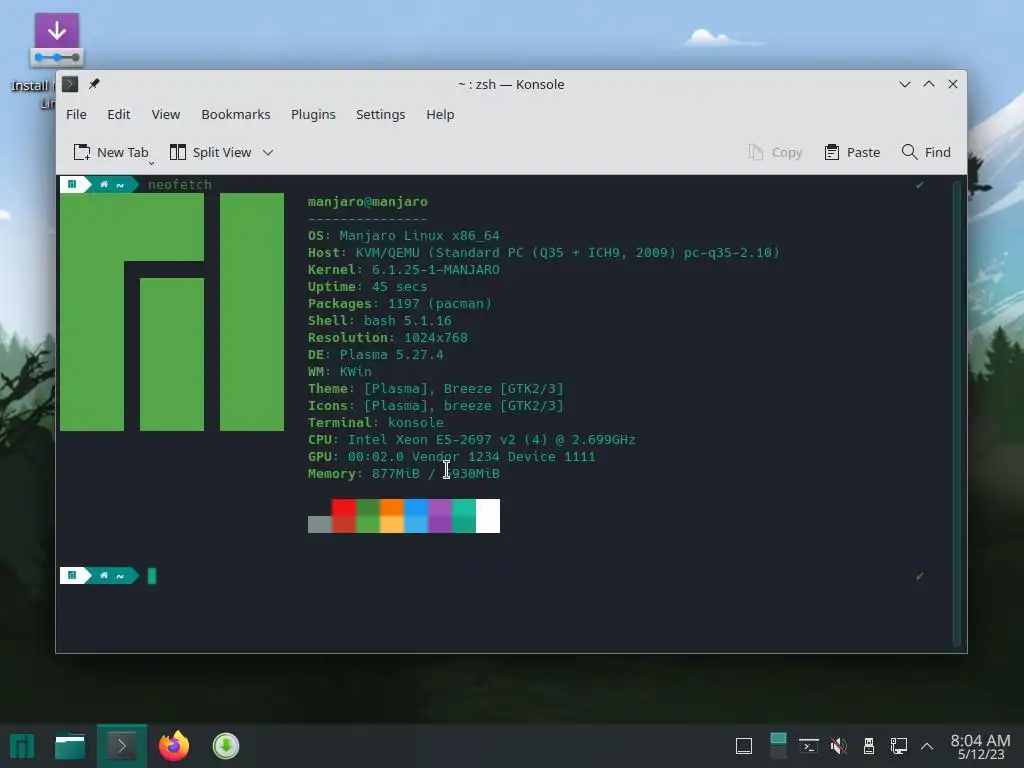Open the muted volume tray icon
Viewport: 1024px width, 768px height.
click(x=839, y=746)
